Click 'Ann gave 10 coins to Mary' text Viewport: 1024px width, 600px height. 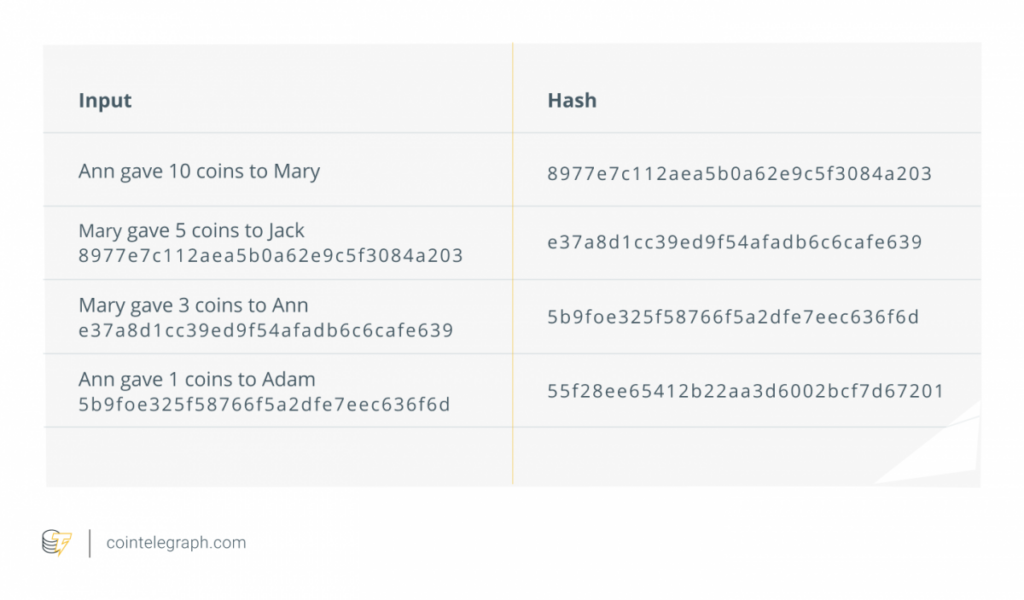click(199, 171)
